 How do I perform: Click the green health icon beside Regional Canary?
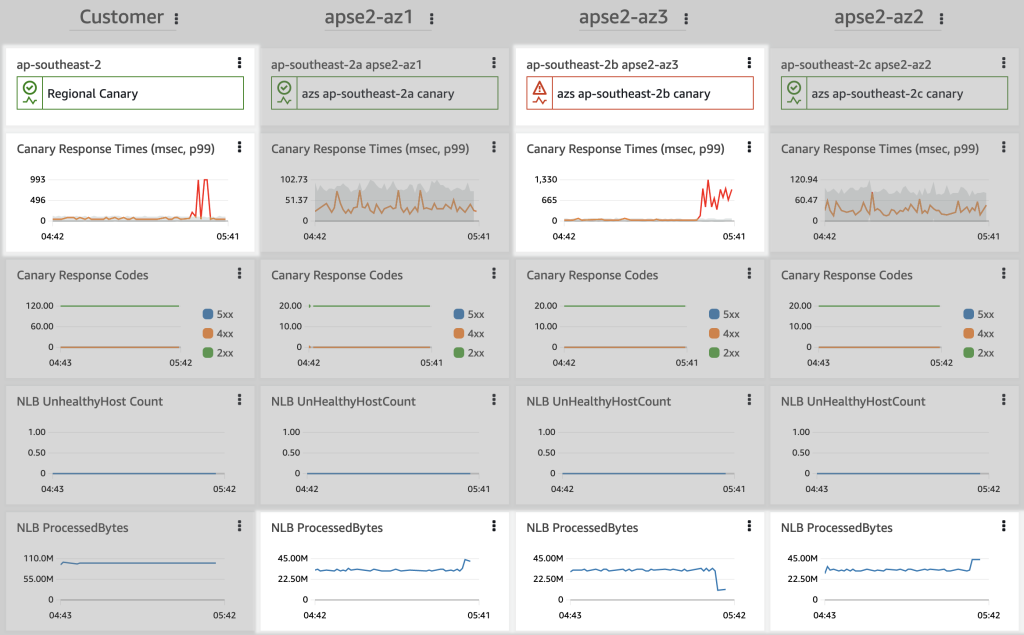click(x=29, y=93)
